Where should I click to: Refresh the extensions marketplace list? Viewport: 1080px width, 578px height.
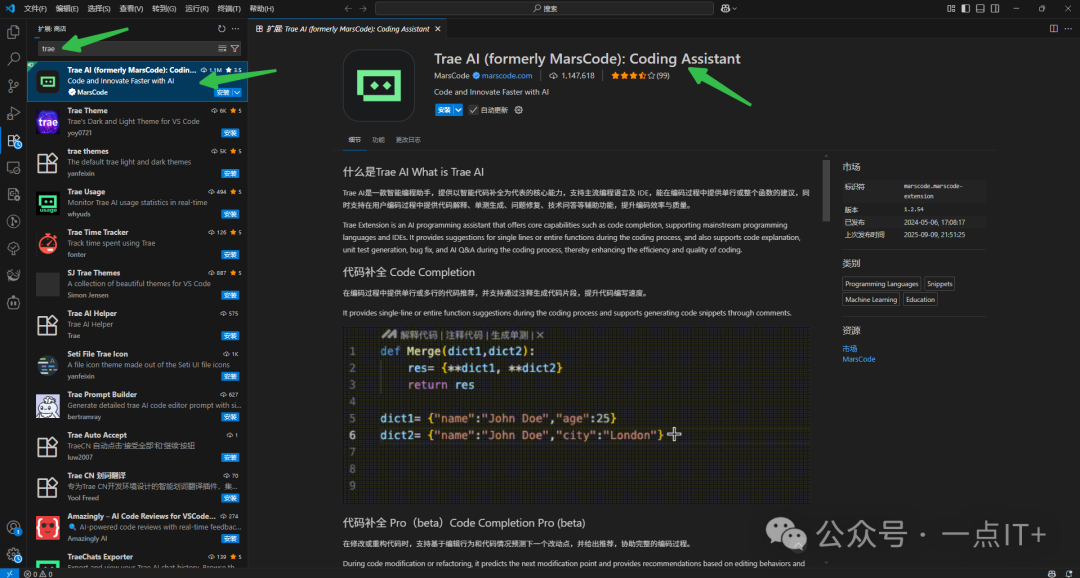(x=221, y=29)
